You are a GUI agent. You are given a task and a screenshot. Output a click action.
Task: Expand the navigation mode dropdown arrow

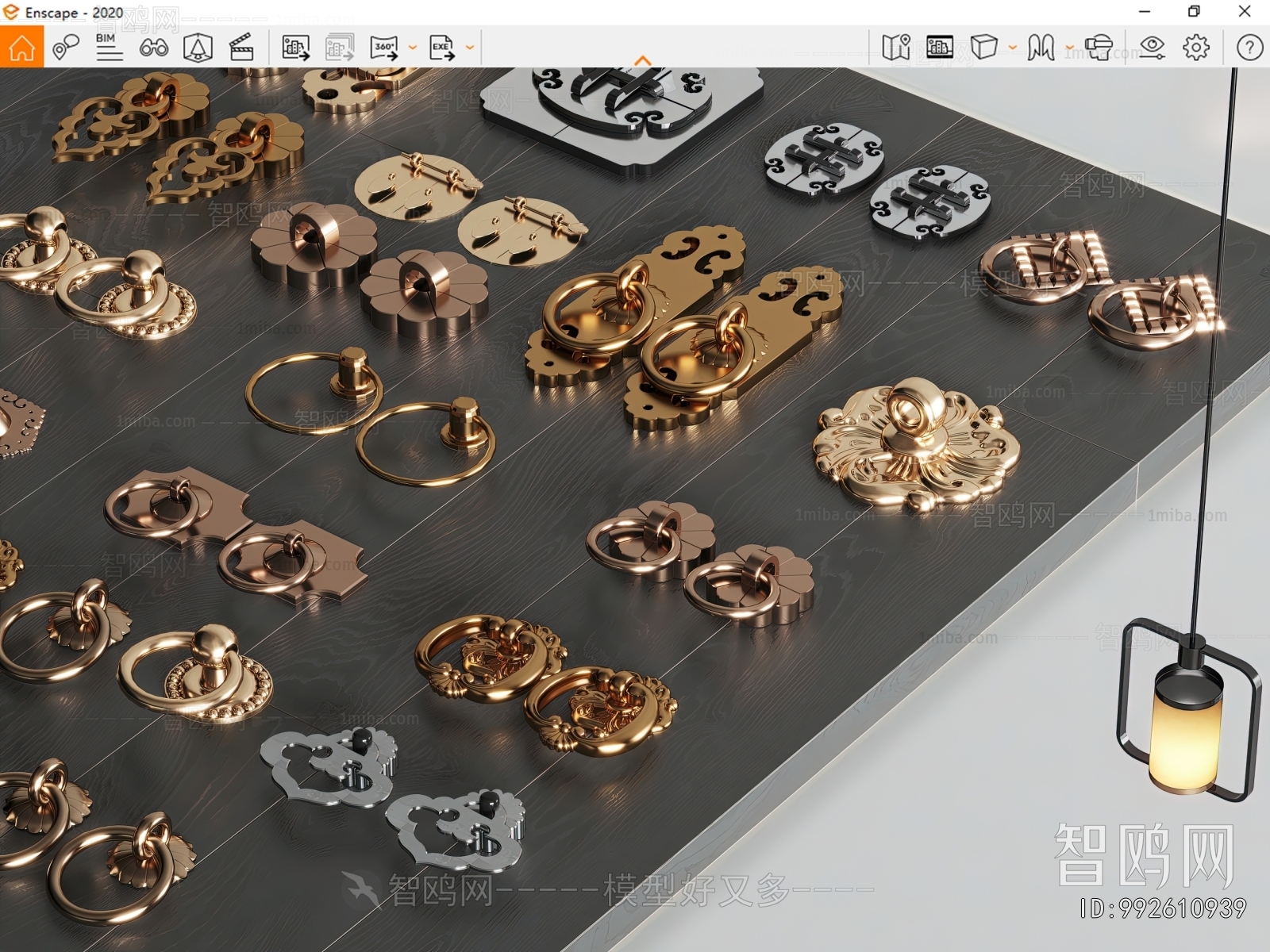pos(1069,48)
